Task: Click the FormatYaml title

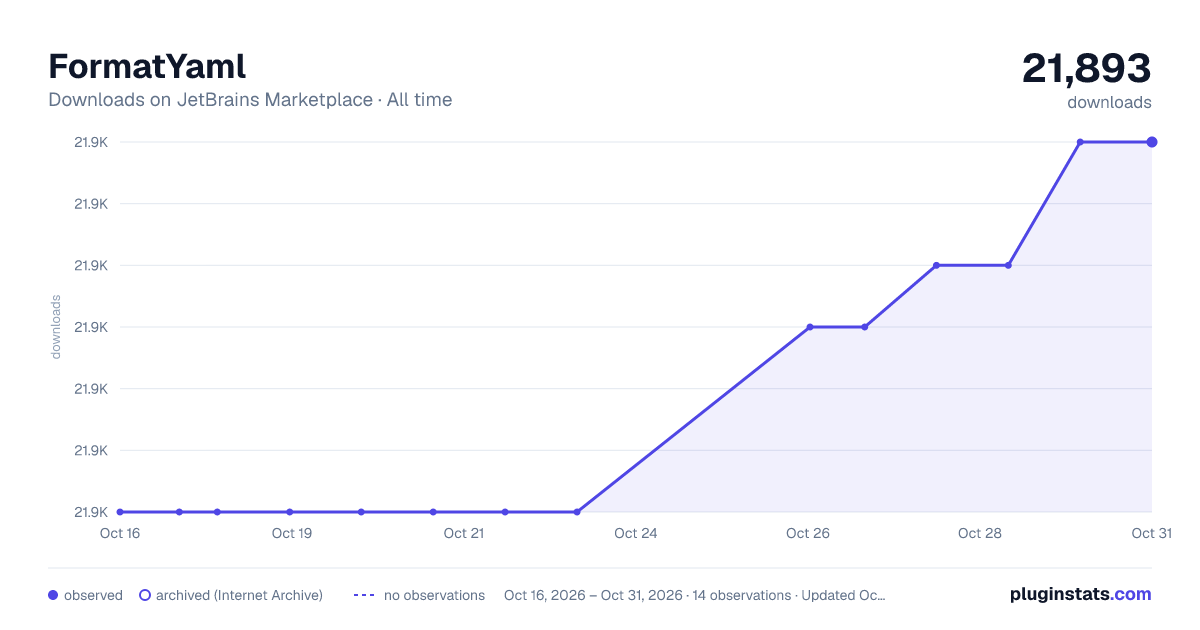Action: tap(147, 67)
